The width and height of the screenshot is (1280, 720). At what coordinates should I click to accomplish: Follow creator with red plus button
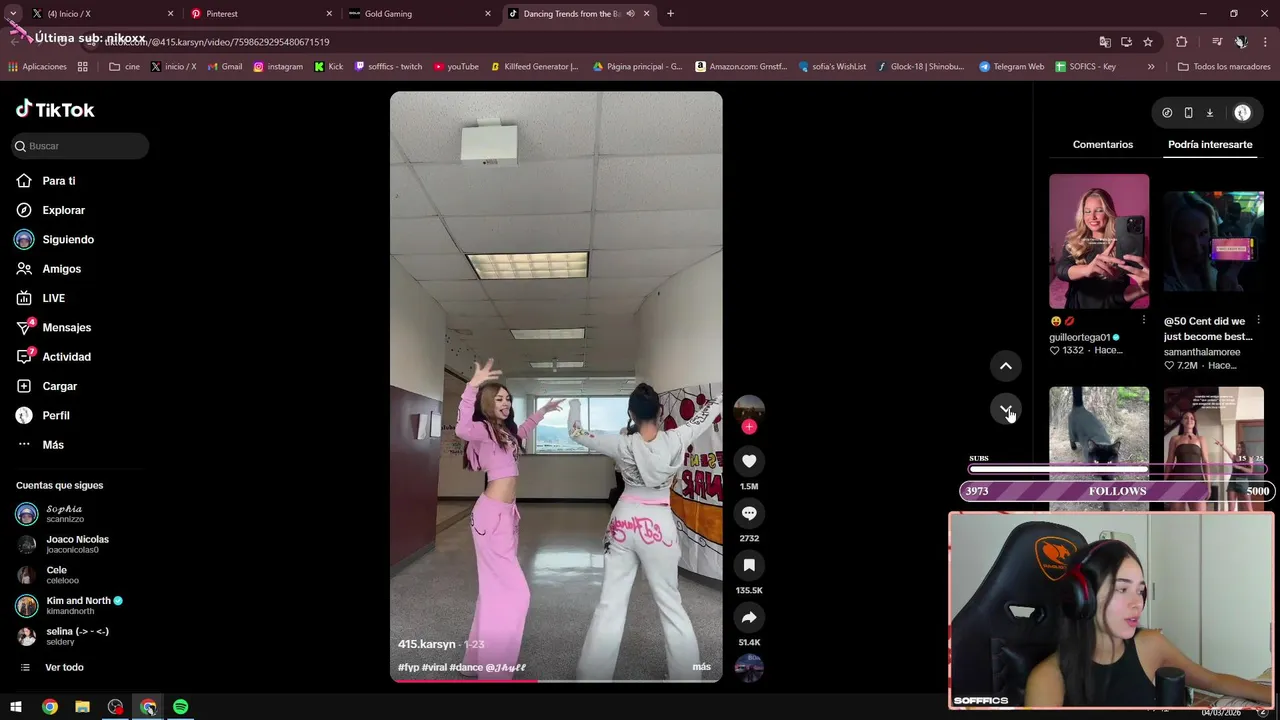click(749, 427)
